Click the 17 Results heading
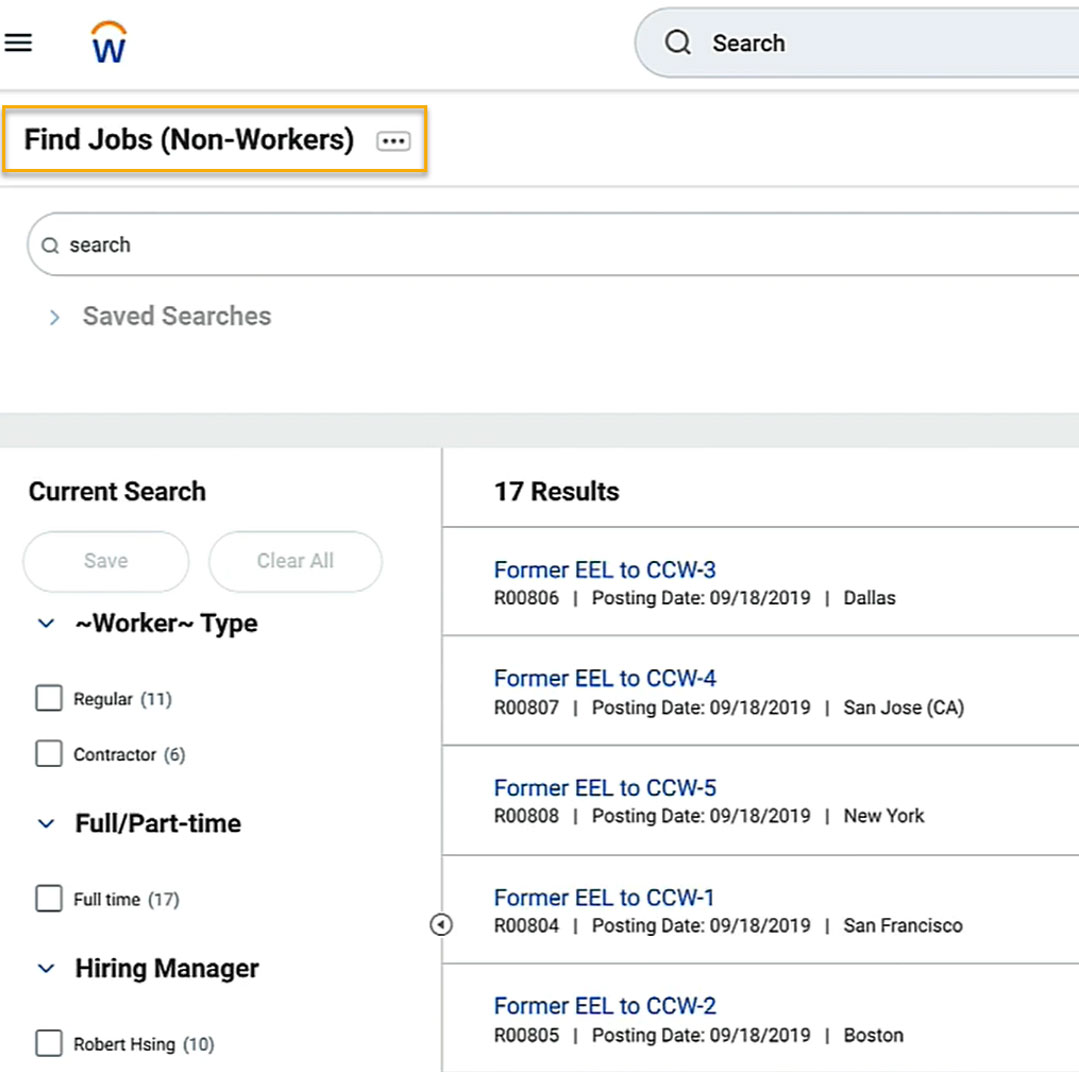Viewport: 1079px width, 1072px height. (x=557, y=491)
